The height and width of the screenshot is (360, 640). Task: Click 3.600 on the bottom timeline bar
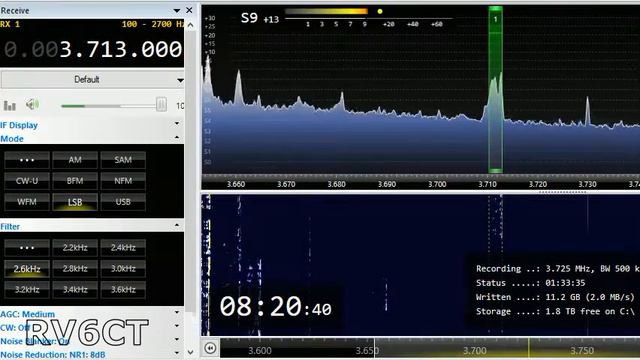pos(260,351)
